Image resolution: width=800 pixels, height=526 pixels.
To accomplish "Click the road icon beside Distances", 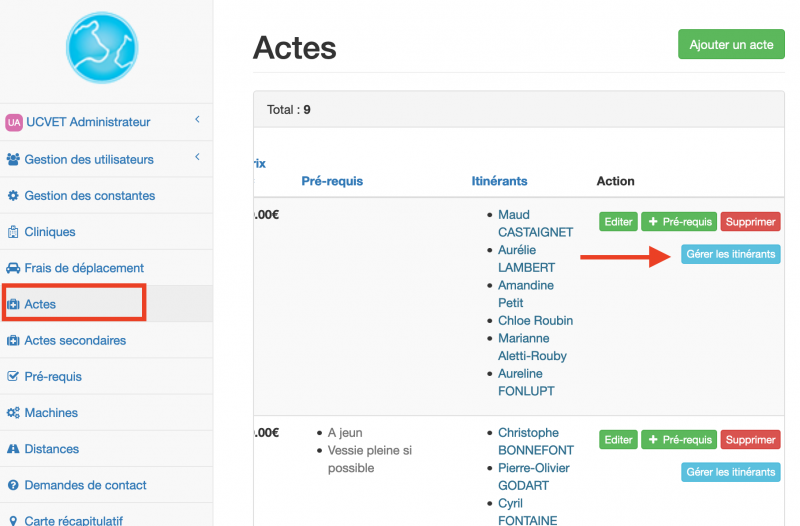I will click(14, 449).
